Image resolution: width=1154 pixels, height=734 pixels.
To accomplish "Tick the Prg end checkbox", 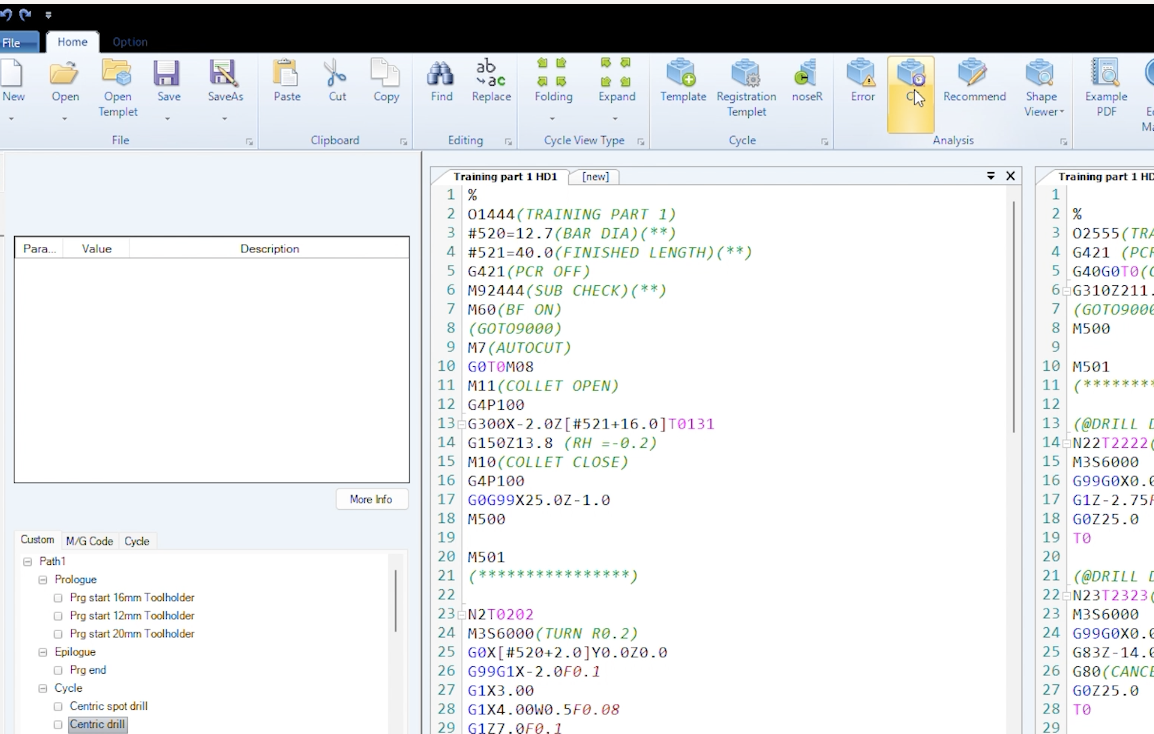I will [59, 670].
